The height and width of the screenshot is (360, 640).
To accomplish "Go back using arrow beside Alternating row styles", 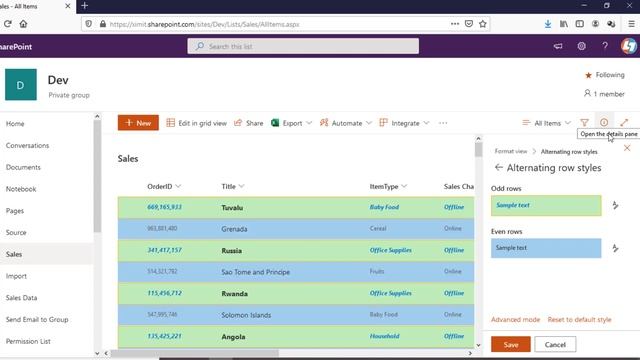I will 498,167.
